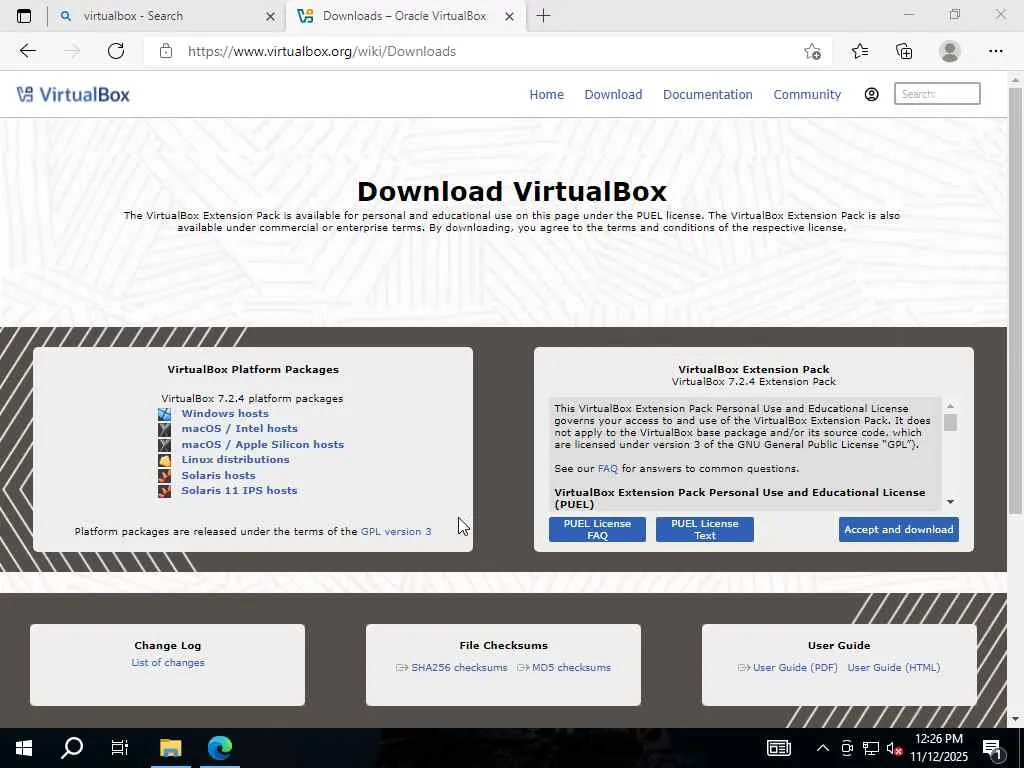Image resolution: width=1024 pixels, height=768 pixels.
Task: Open the user account icon beside Community
Action: pos(871,95)
